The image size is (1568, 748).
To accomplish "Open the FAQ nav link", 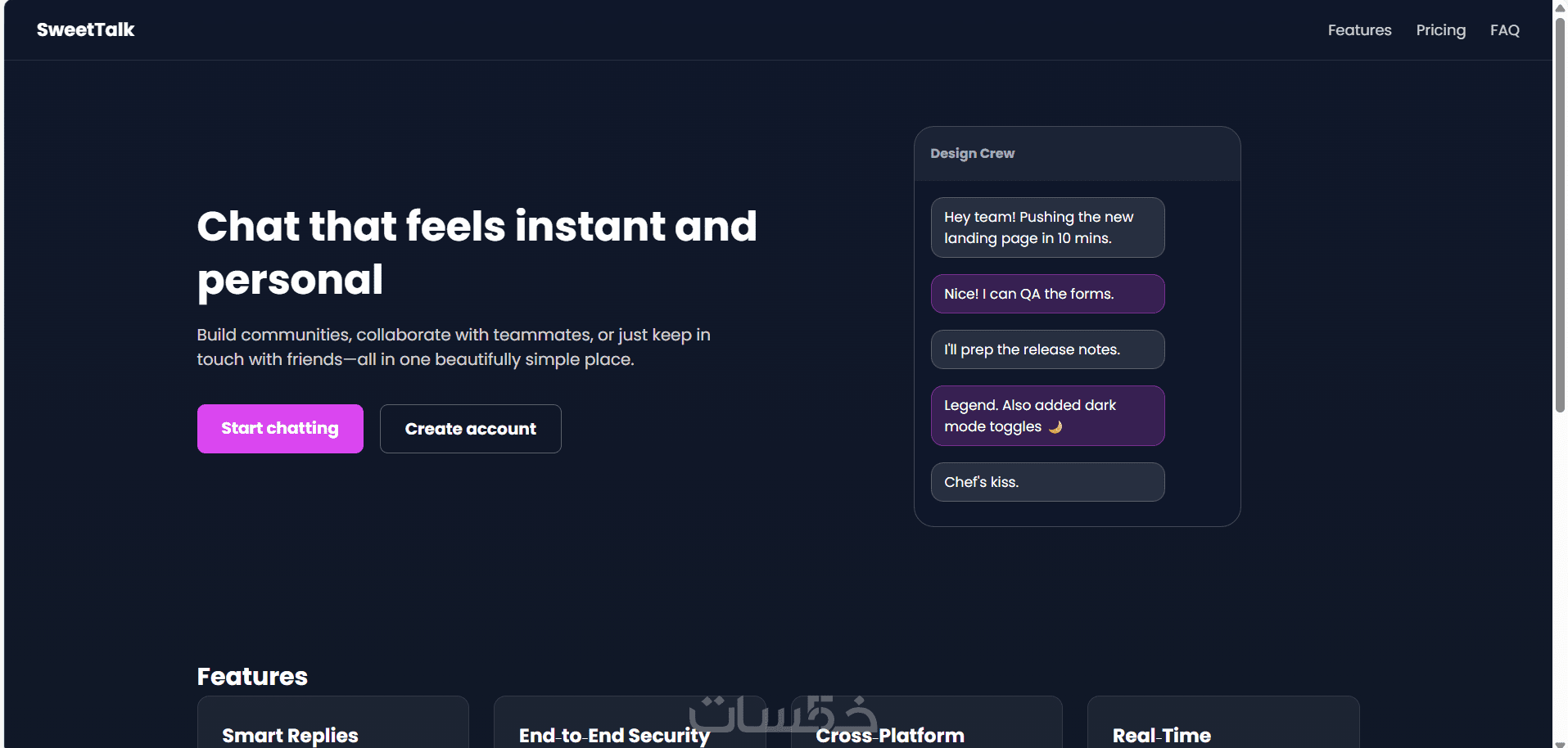I will [x=1504, y=30].
